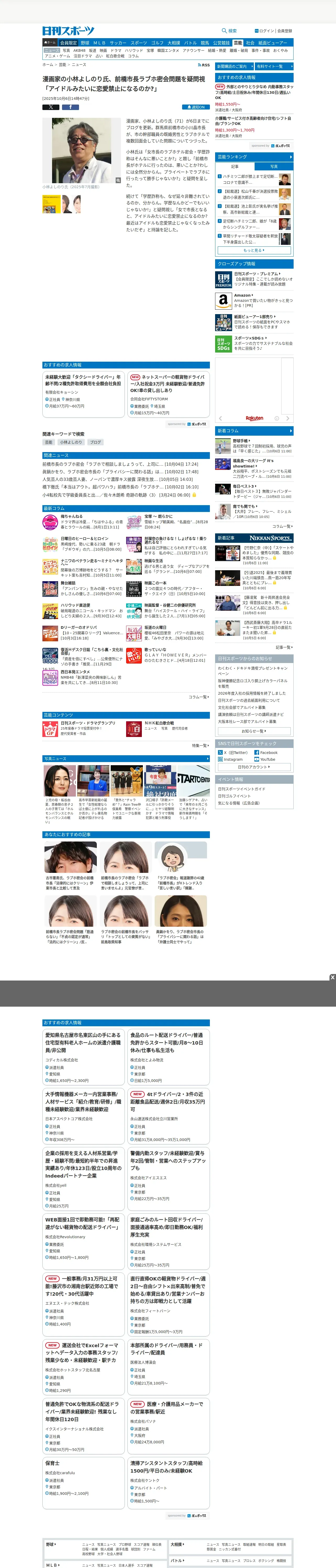Open the 紙面ビューアー navigation tab

pyautogui.click(x=273, y=43)
